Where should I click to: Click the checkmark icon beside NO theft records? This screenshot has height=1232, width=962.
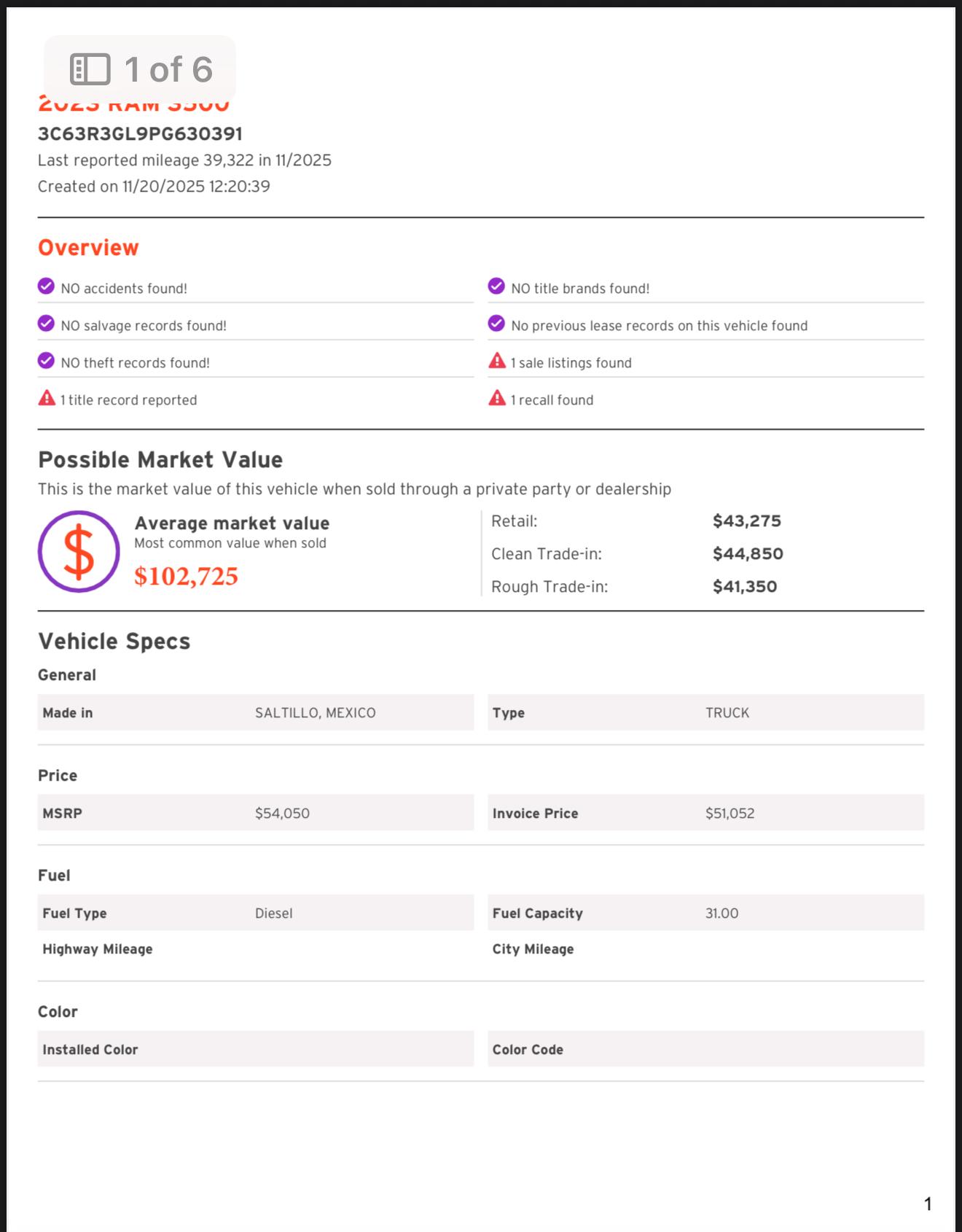[x=46, y=361]
